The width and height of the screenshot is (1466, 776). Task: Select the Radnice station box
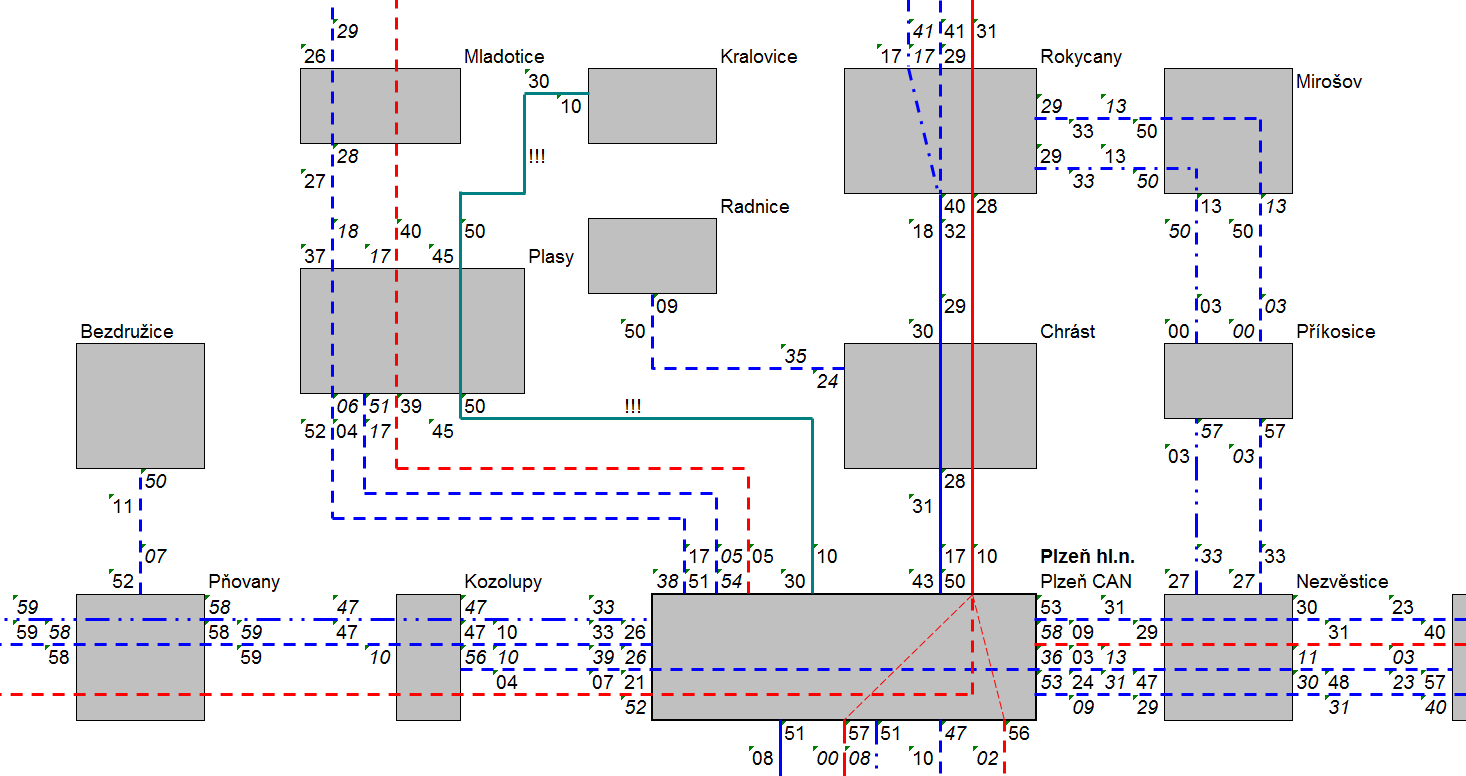(652, 256)
